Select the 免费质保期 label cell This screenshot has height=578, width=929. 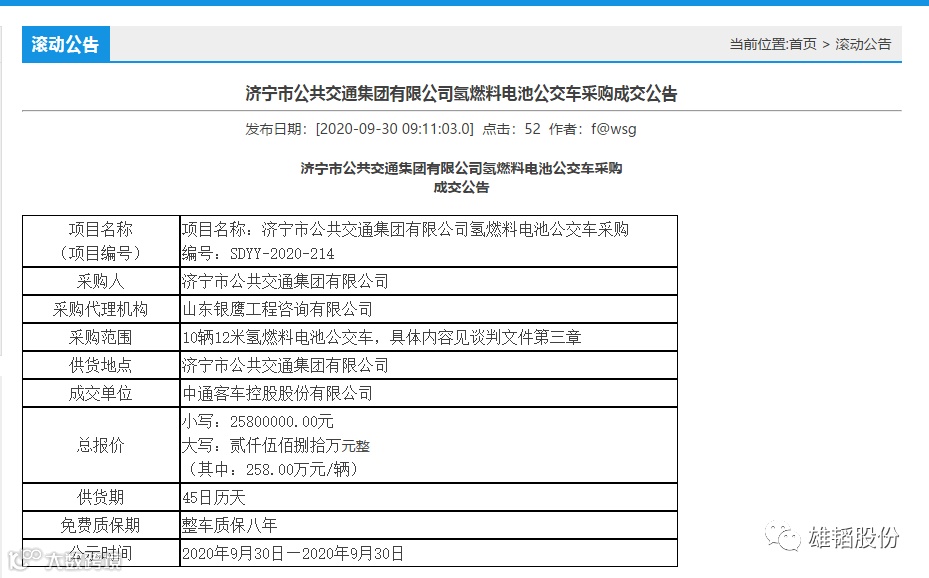(101, 525)
